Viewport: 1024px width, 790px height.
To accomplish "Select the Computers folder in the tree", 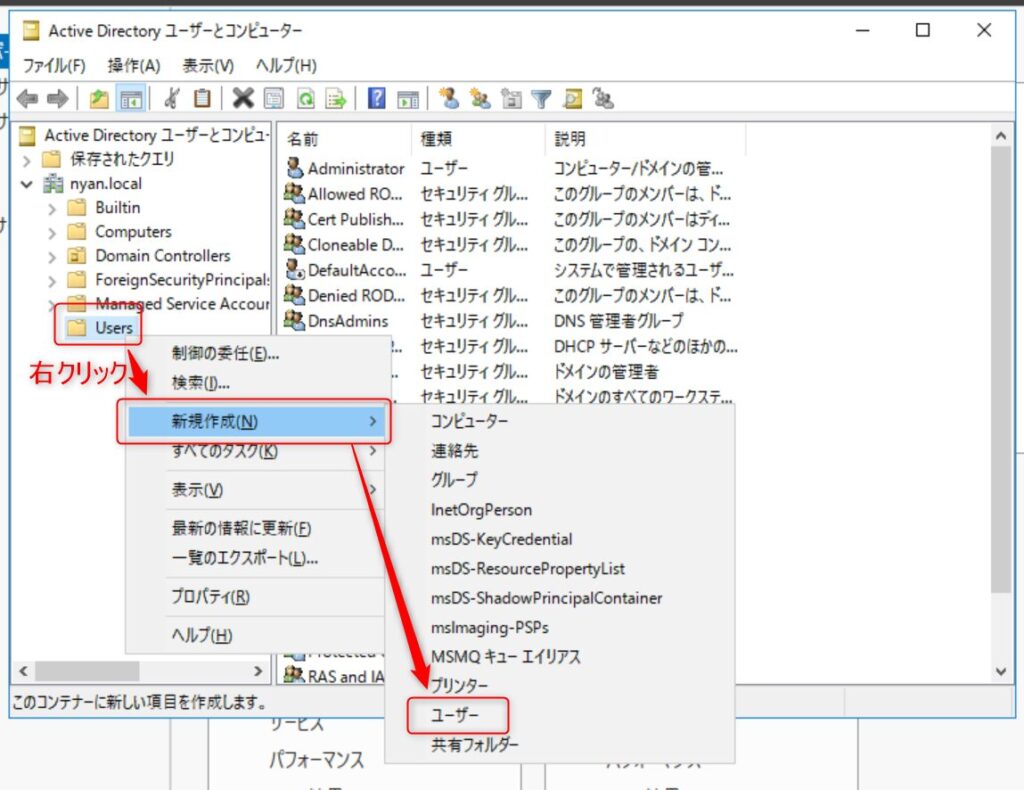I will 133,232.
